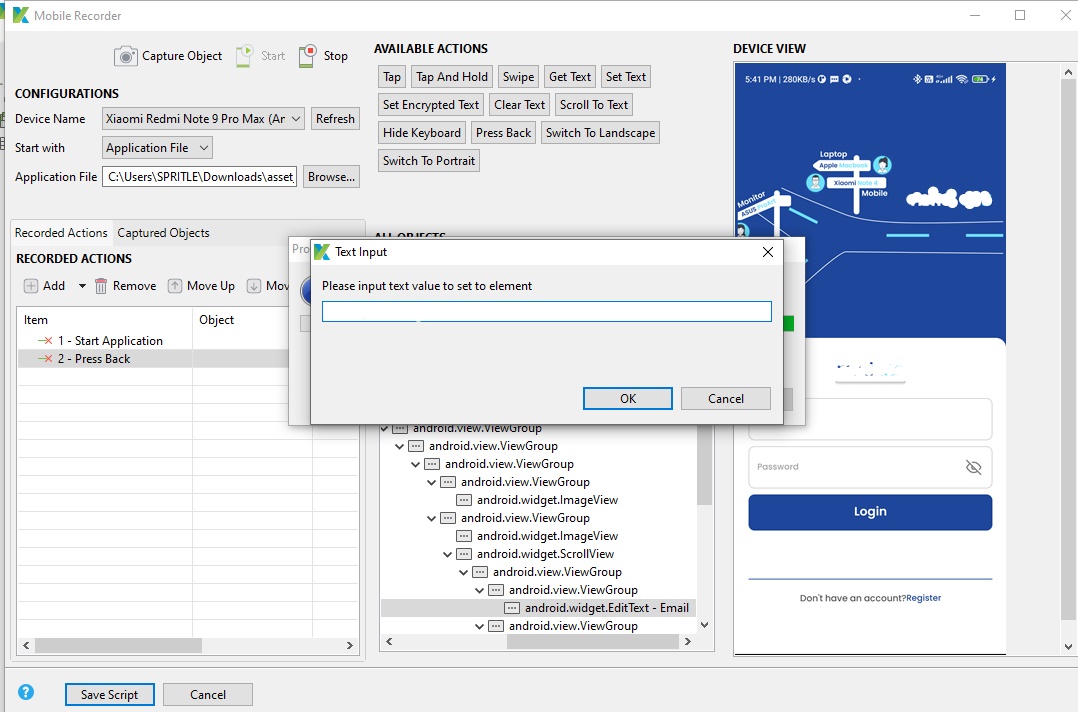This screenshot has height=712, width=1078.
Task: Click the Add action plus icon
Action: 31,286
